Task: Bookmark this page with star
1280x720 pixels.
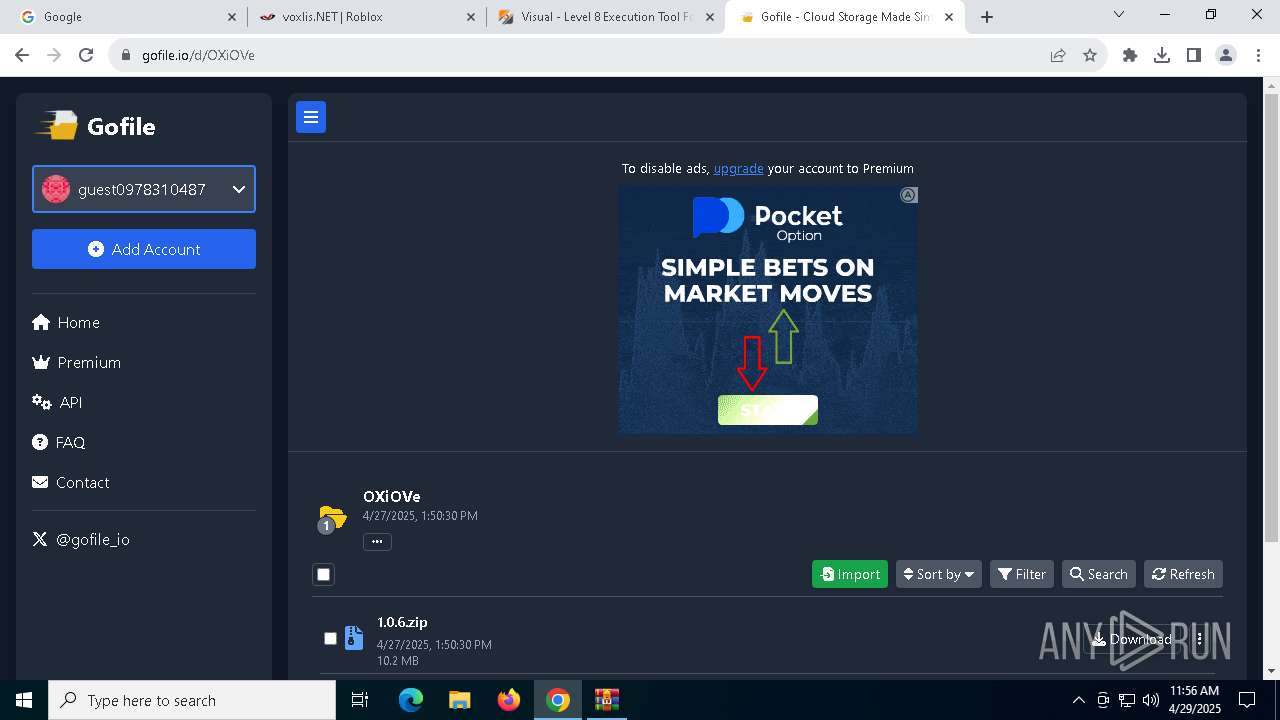Action: [1090, 55]
